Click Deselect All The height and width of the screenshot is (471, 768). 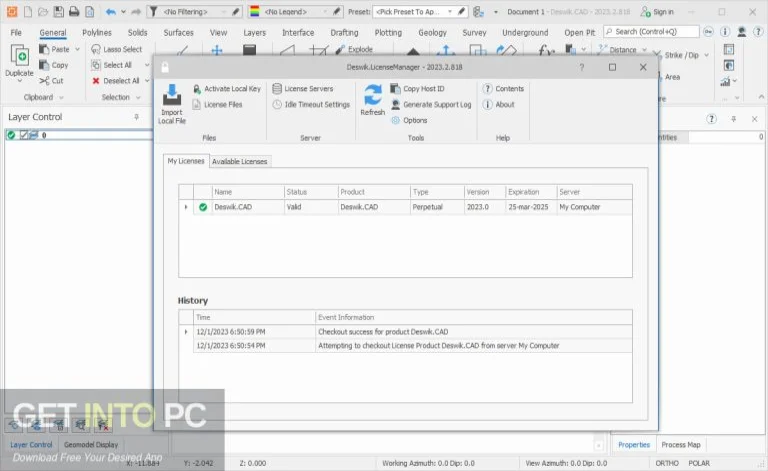click(x=116, y=81)
